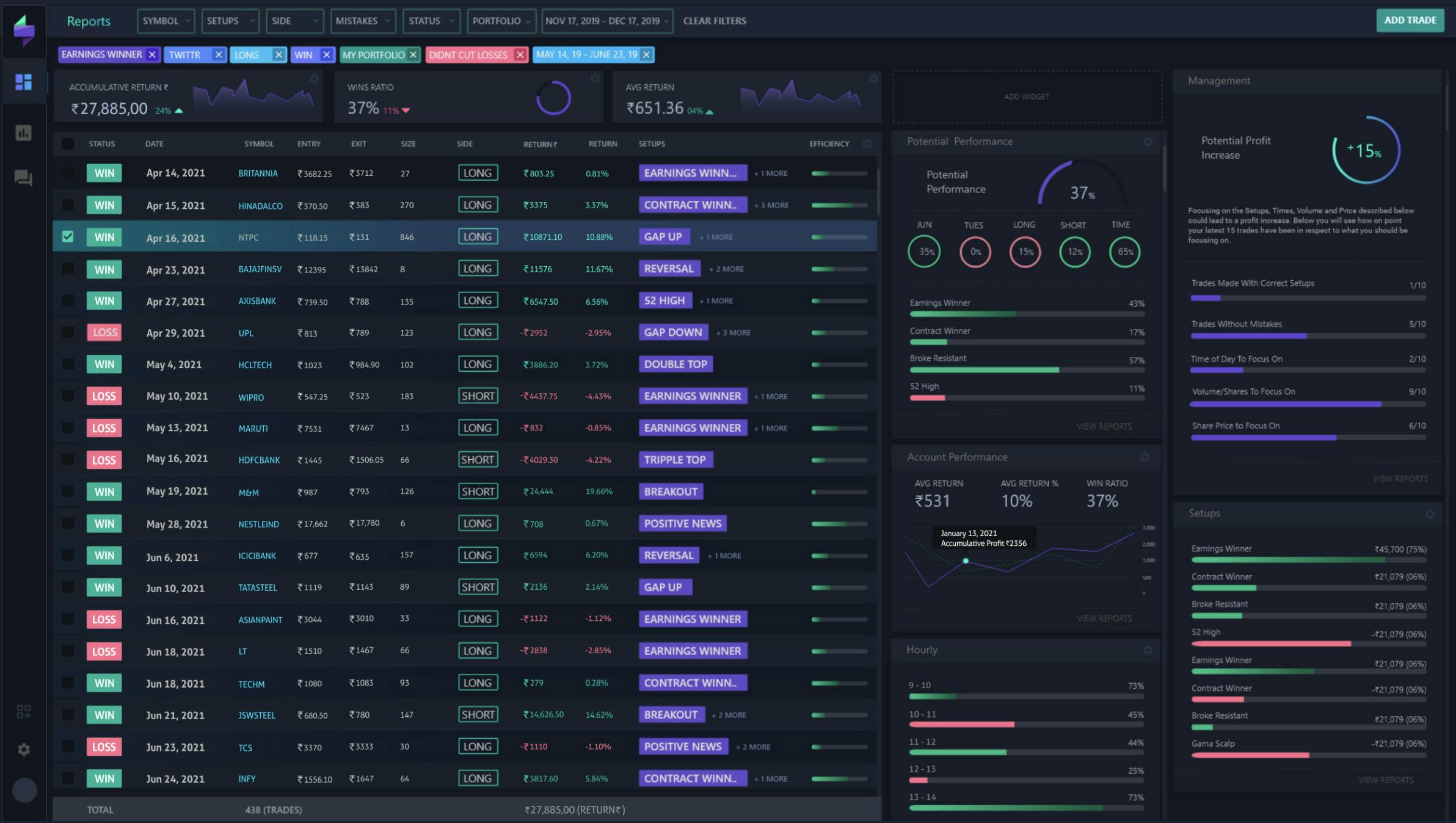Viewport: 1456px width, 823px height.
Task: Click the ADD WIDGET placeholder area
Action: pos(1026,96)
